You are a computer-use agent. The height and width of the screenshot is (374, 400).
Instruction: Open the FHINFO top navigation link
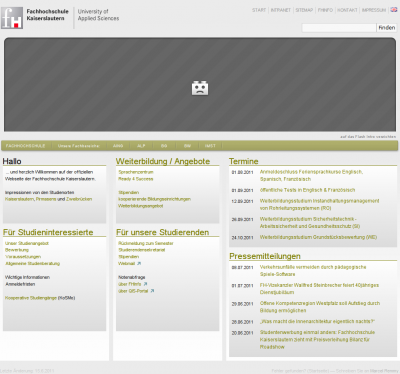325,10
